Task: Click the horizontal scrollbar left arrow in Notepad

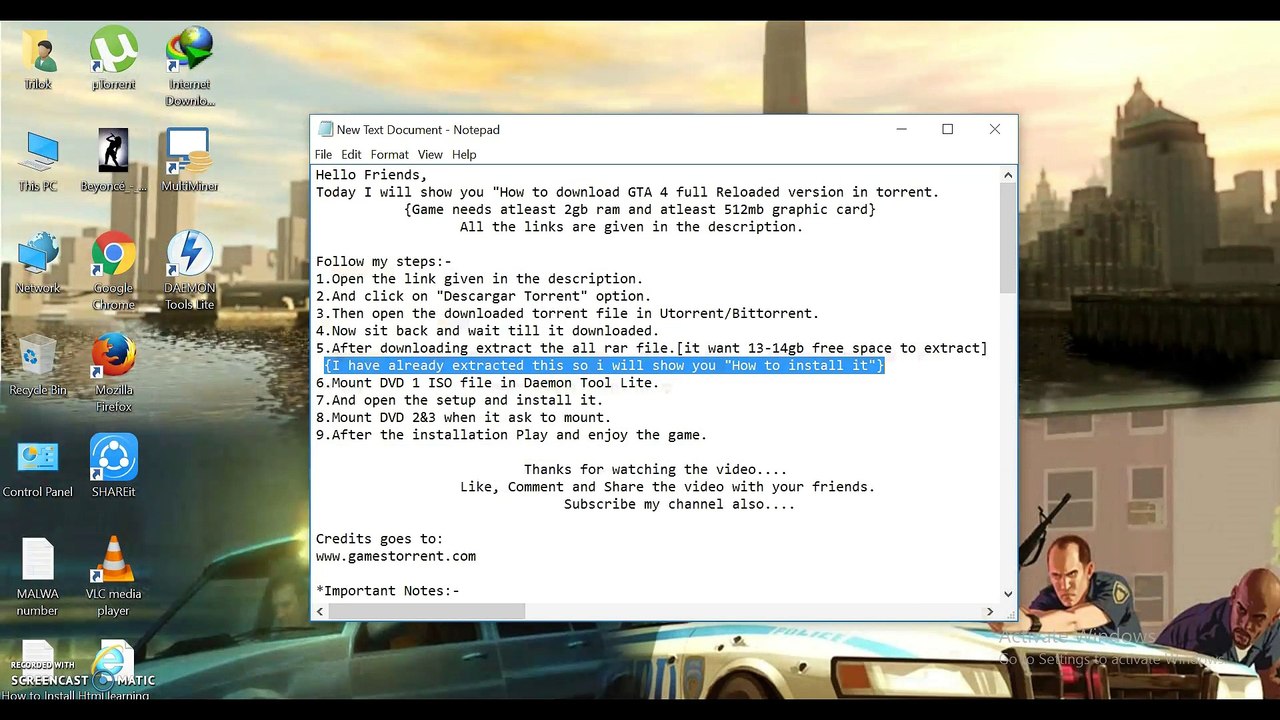Action: (320, 611)
